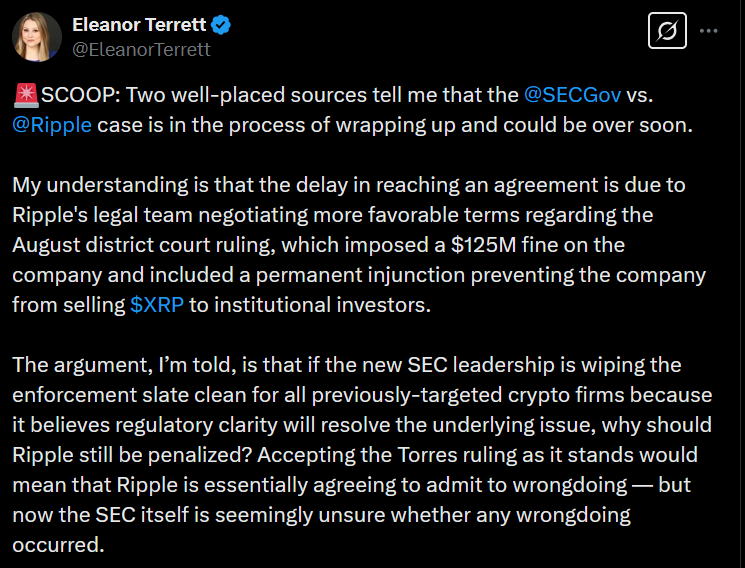The width and height of the screenshot is (745, 568).
Task: Open the Grok explain-post icon
Action: [x=664, y=31]
